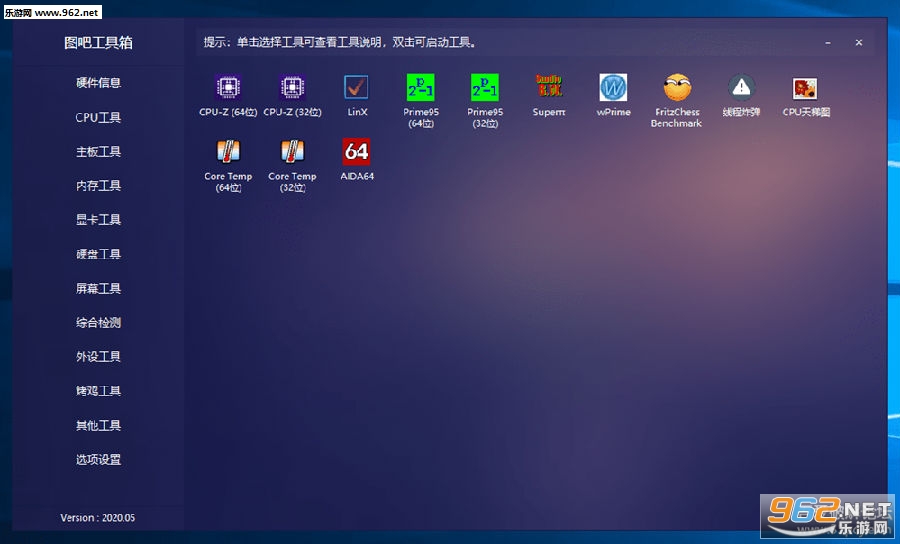900x544 pixels.
Task: Select the Core Temp (64位) icon
Action: click(228, 151)
